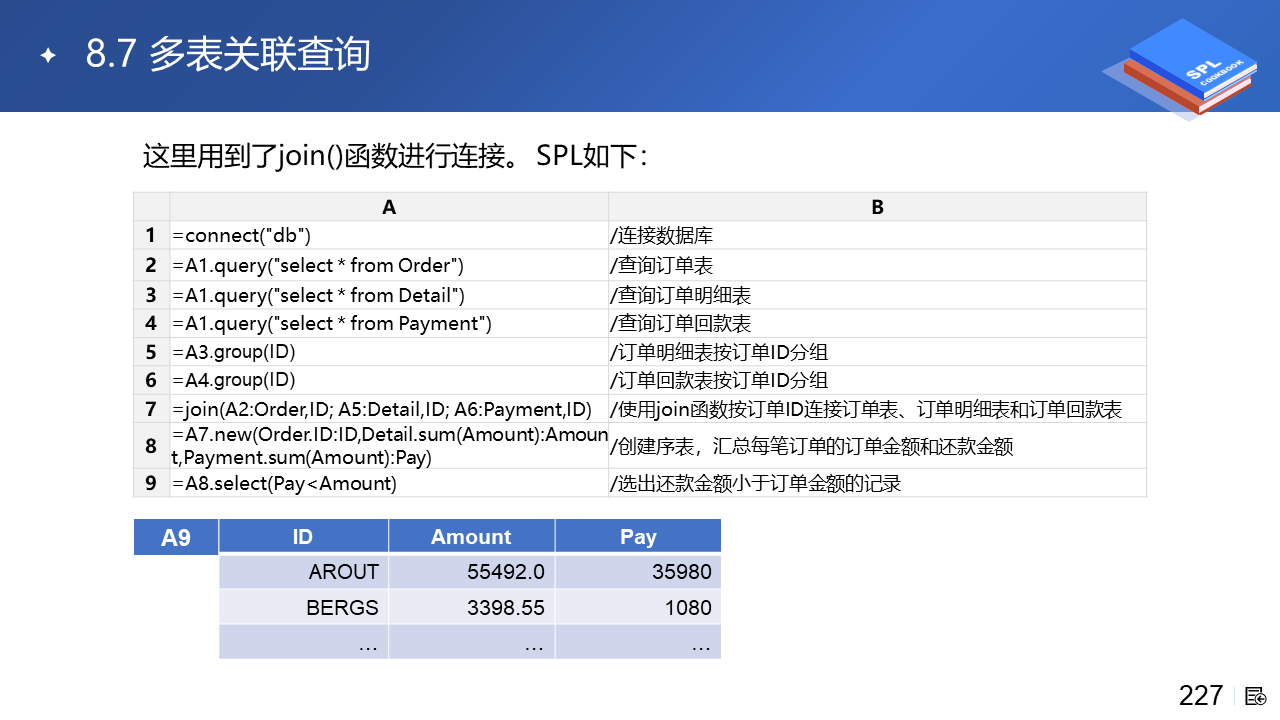Click cell =A1.query("select * from Payment")
1280x720 pixels.
point(389,323)
